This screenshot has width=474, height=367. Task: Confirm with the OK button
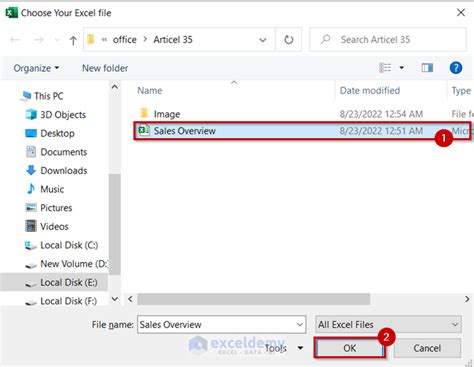coord(350,348)
